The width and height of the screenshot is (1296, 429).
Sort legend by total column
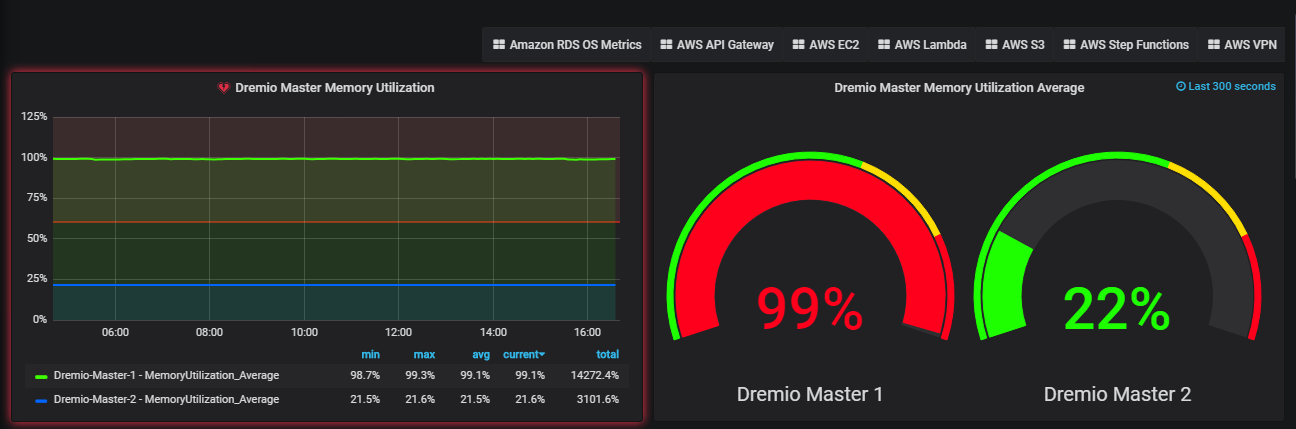[x=607, y=354]
